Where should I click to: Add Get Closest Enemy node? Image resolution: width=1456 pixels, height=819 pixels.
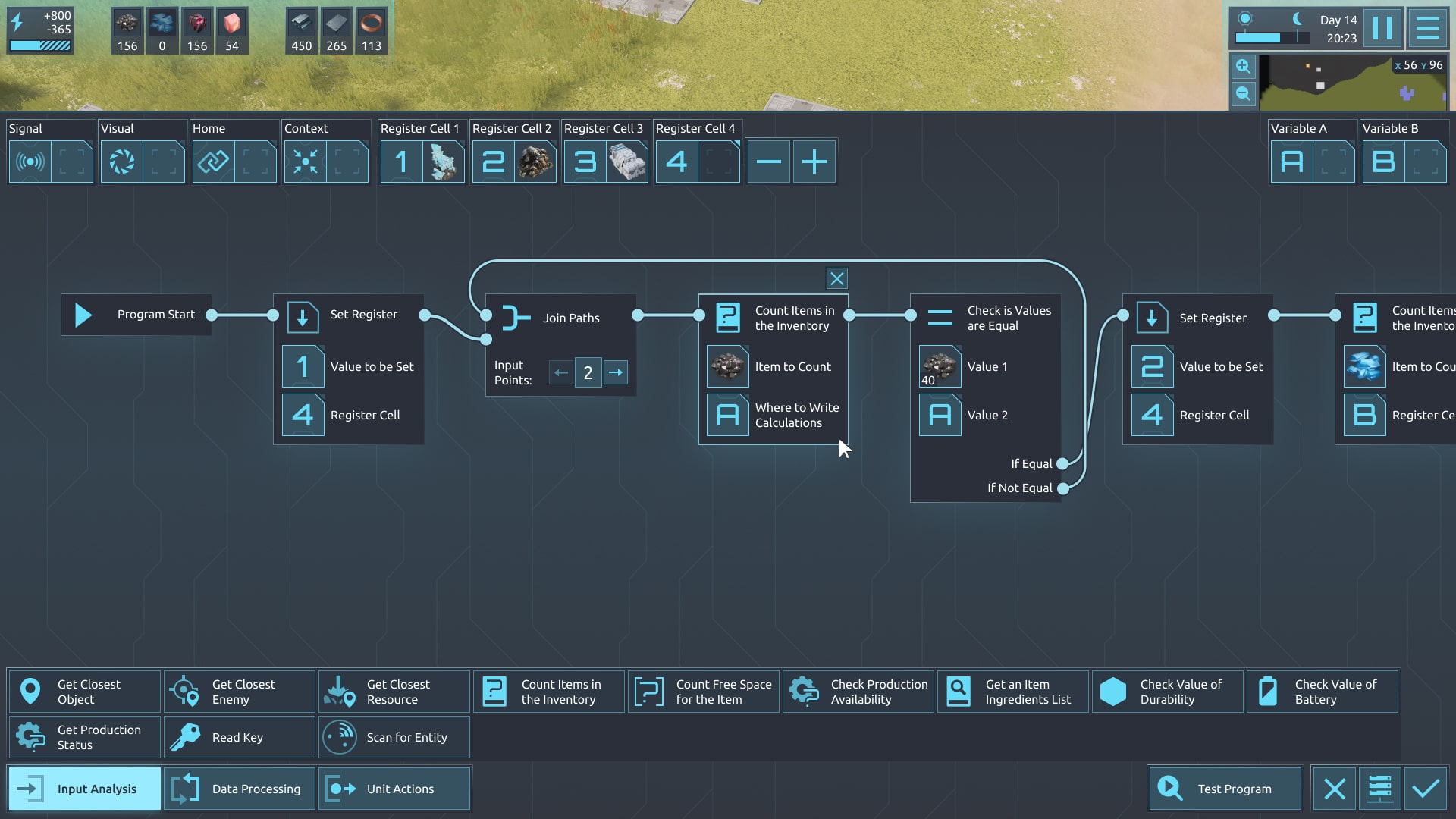tap(239, 692)
